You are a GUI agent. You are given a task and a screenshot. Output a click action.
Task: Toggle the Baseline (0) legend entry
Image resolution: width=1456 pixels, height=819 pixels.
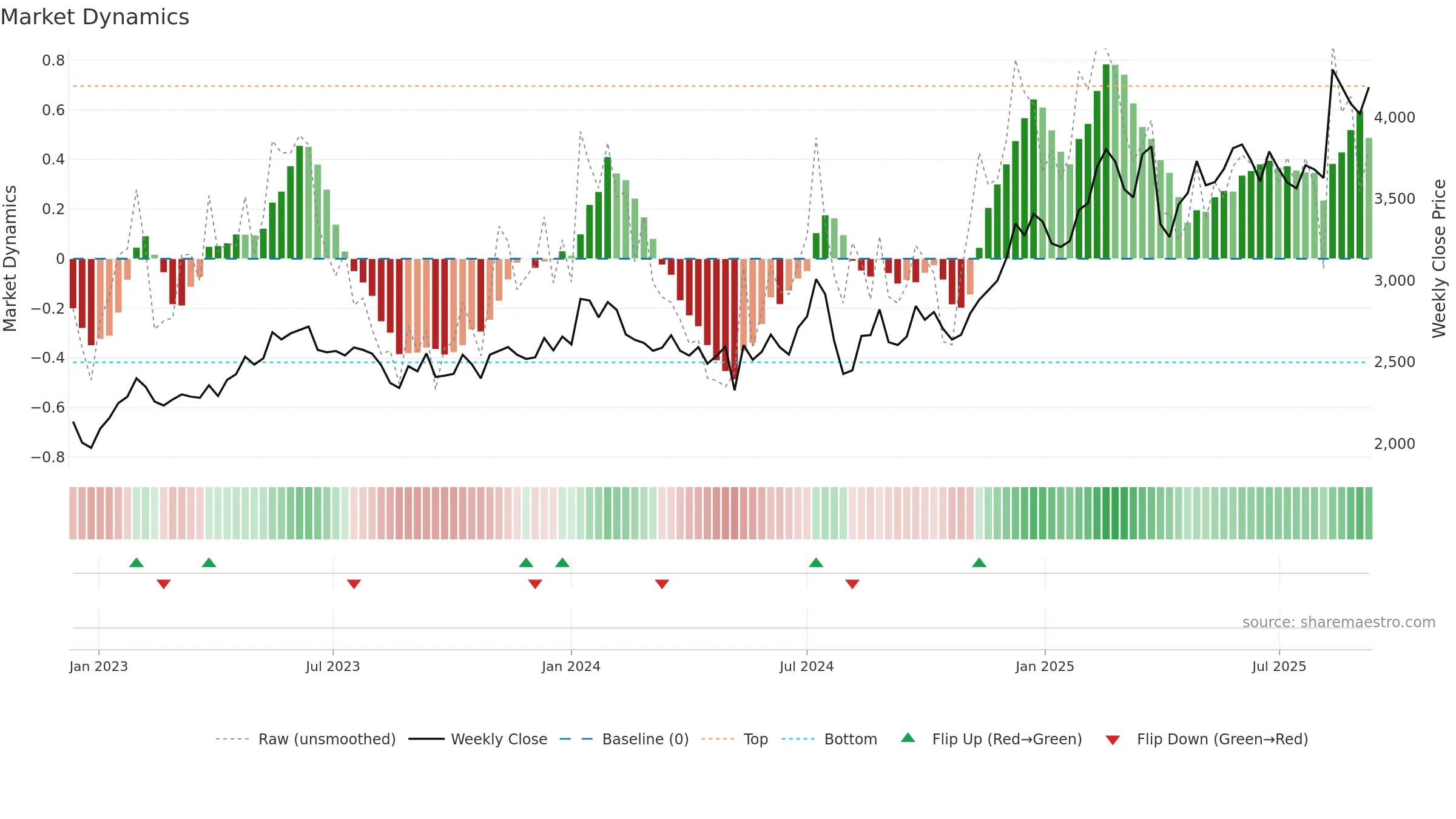click(x=624, y=739)
